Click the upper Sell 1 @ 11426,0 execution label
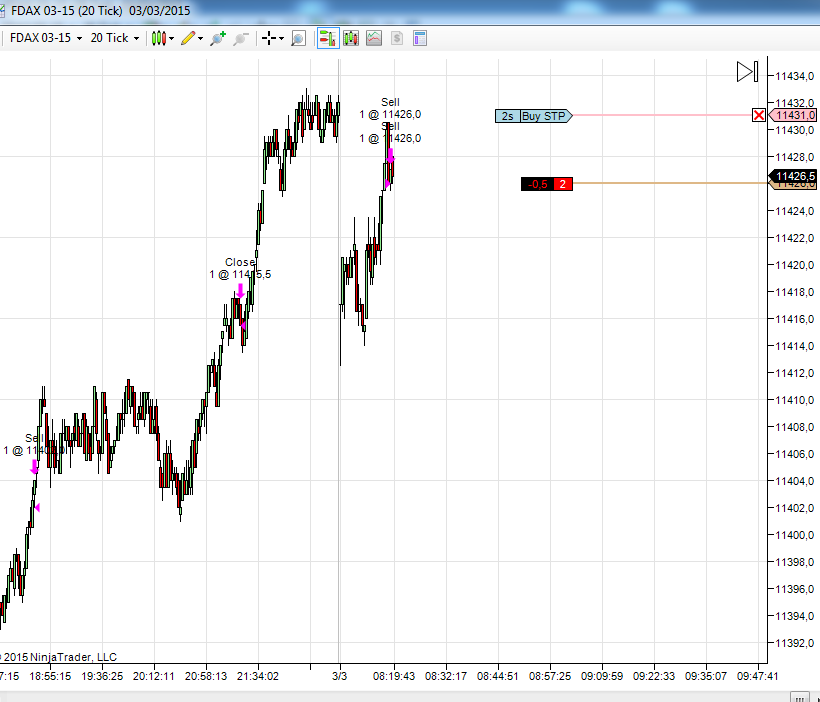 coord(390,108)
